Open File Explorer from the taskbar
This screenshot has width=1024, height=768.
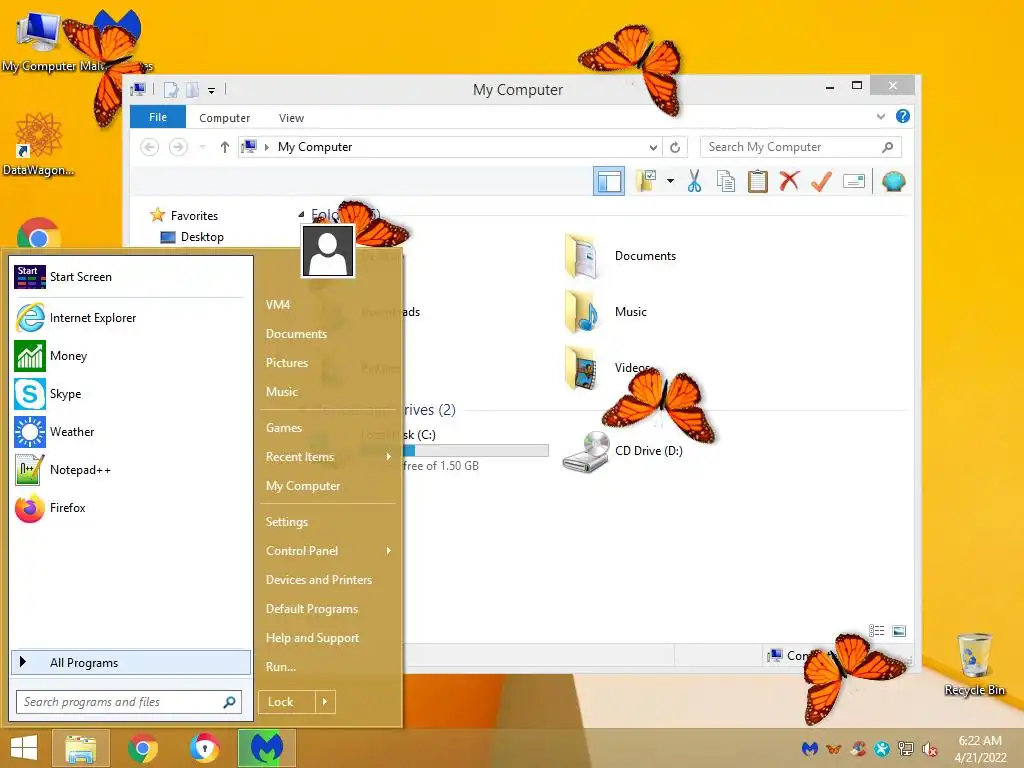[80, 748]
